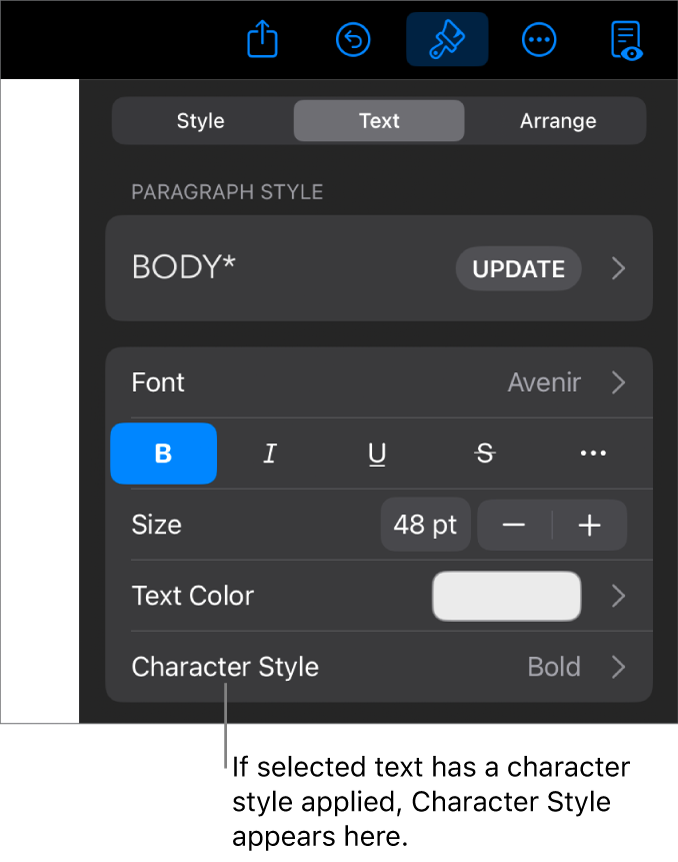Tap the 48 pt size field

click(x=425, y=526)
